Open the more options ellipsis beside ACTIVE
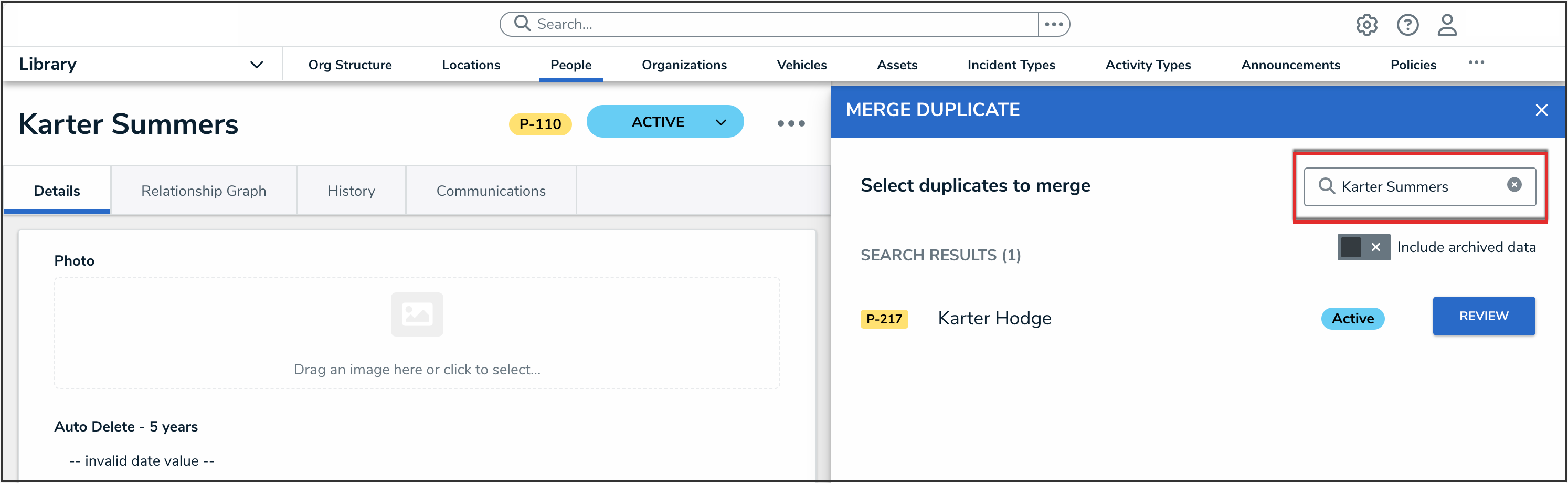1568x483 pixels. click(x=791, y=124)
